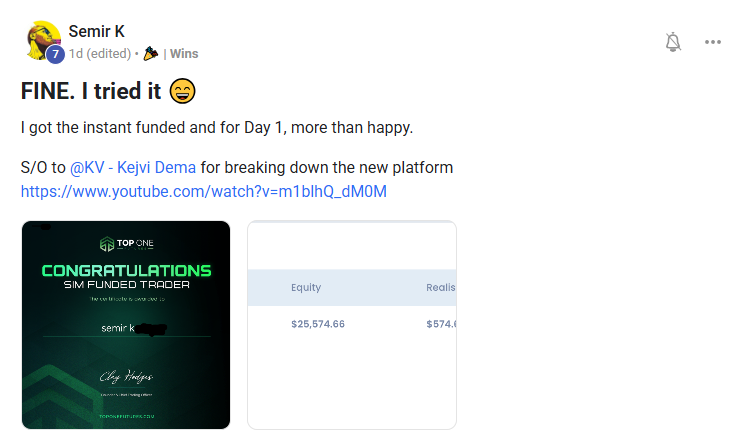Open the three-dot more options menu

(713, 42)
